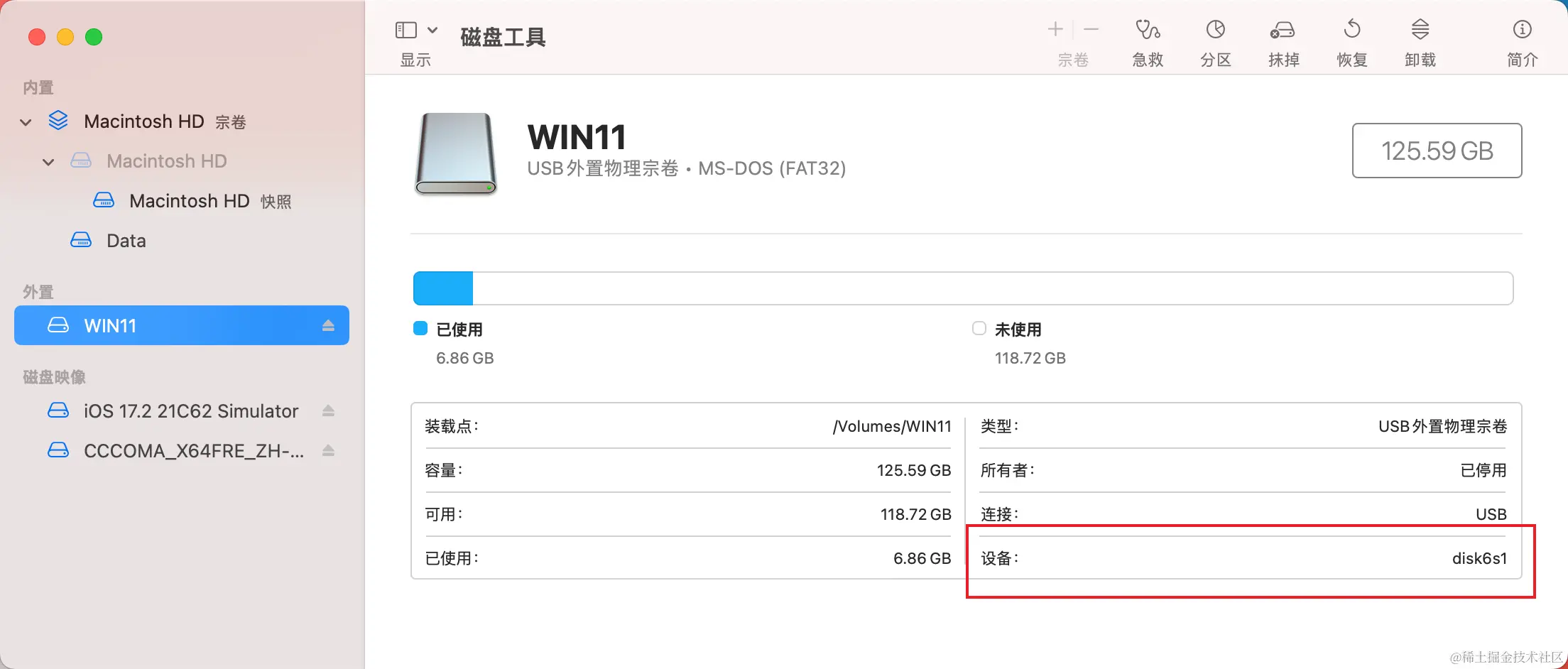Click the 125.59 GB capacity box

[x=1437, y=151]
